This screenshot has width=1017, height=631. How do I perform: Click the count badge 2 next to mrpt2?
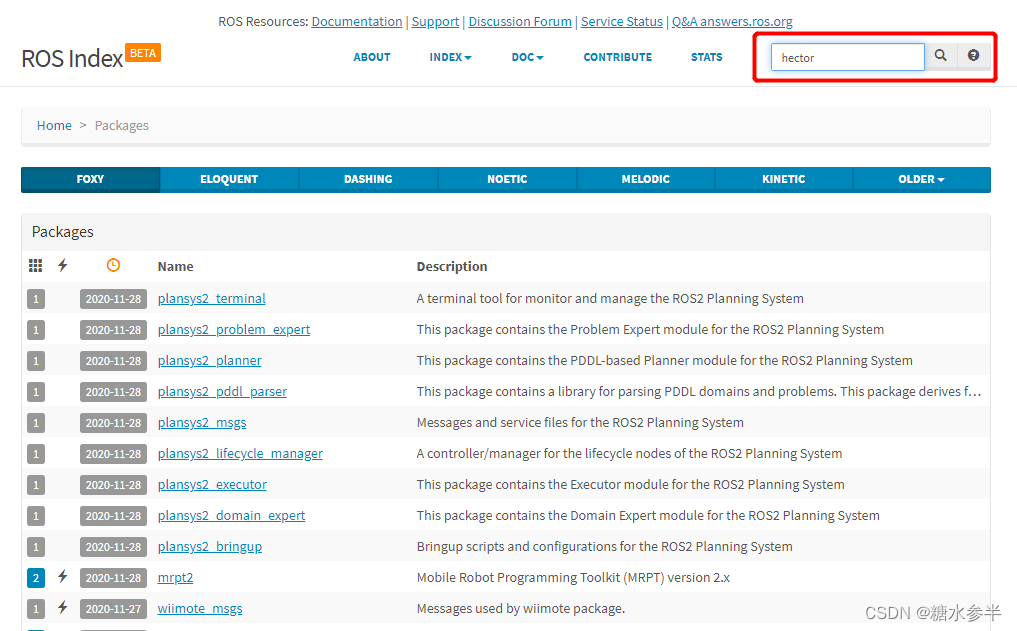tap(36, 578)
